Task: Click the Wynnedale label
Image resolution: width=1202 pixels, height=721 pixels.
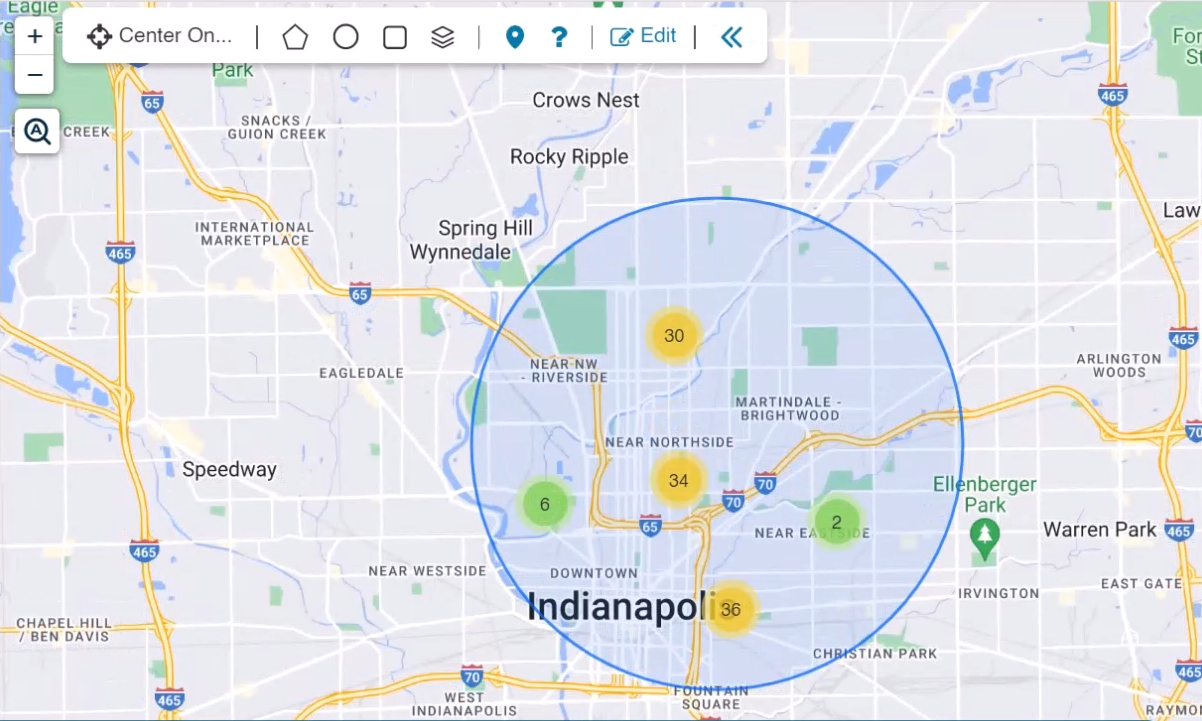Action: 460,252
